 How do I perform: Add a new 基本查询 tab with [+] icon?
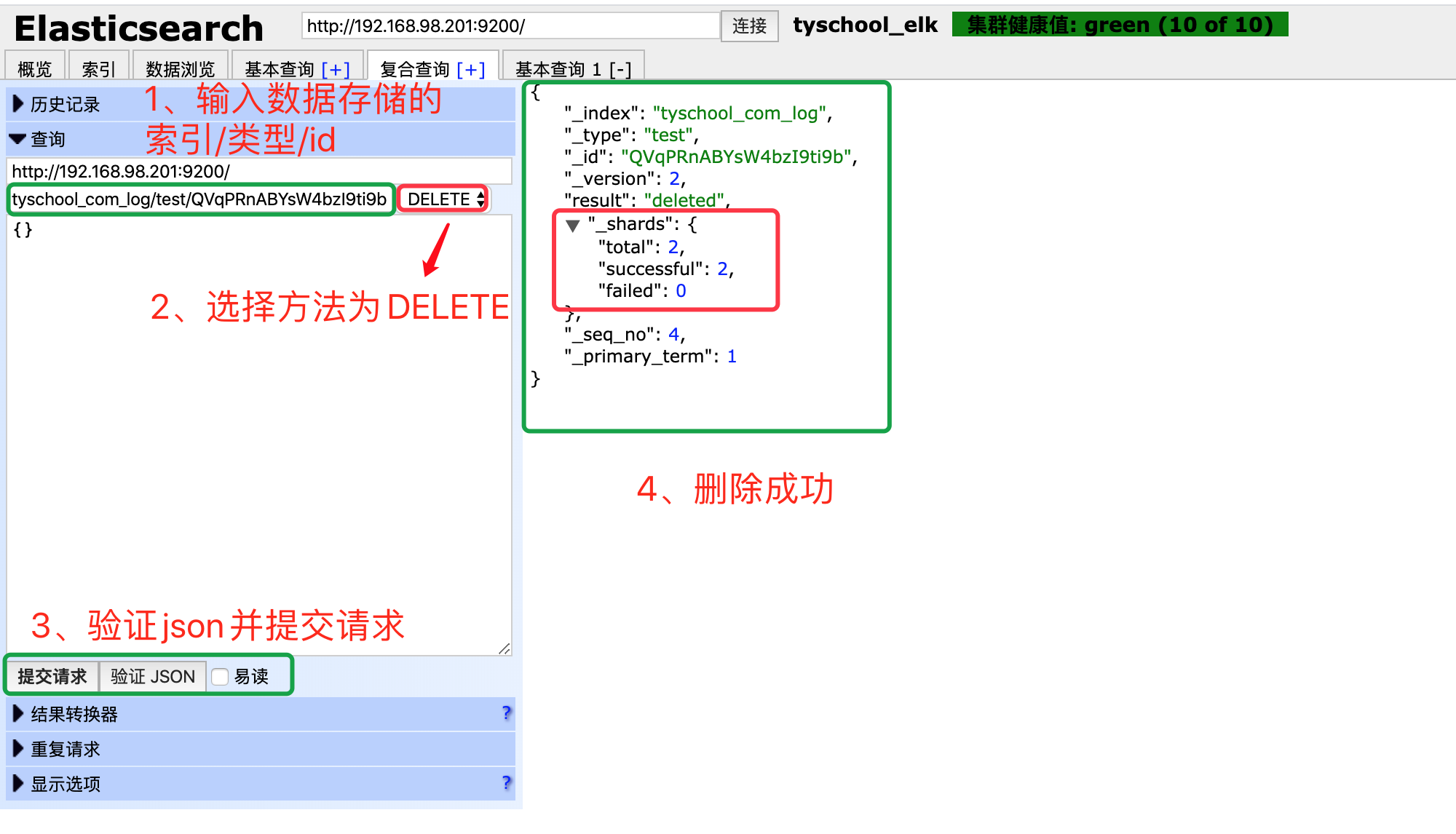click(x=336, y=69)
